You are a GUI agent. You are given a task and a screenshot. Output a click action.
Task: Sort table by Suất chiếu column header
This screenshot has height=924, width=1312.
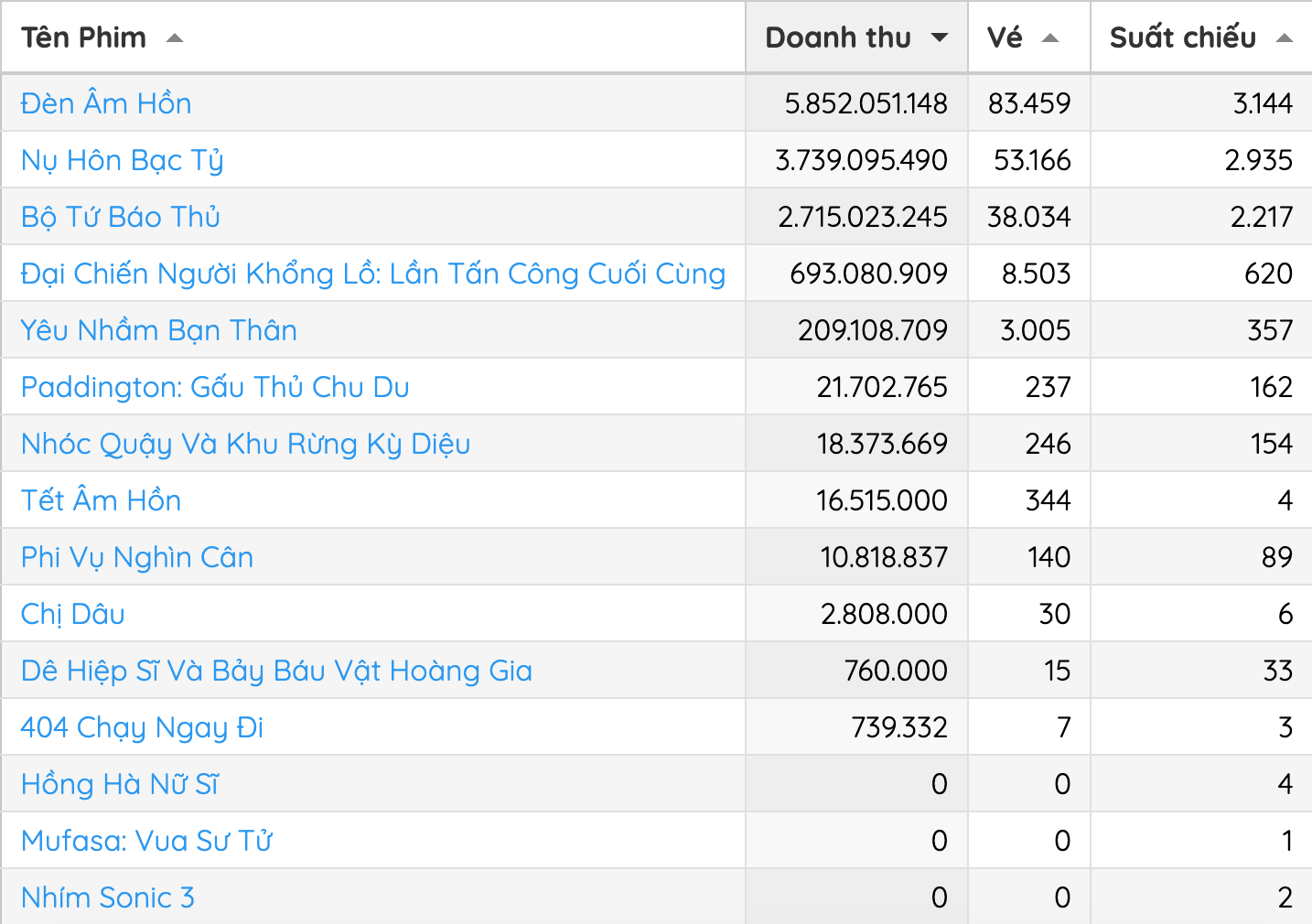click(x=1183, y=38)
